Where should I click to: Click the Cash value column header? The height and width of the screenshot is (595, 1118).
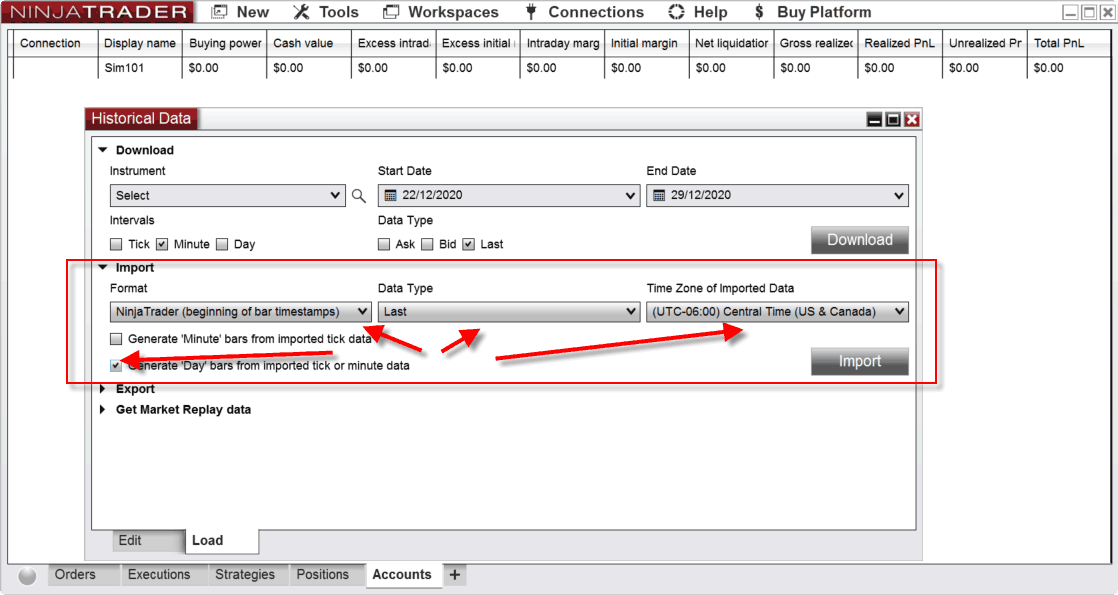(309, 44)
